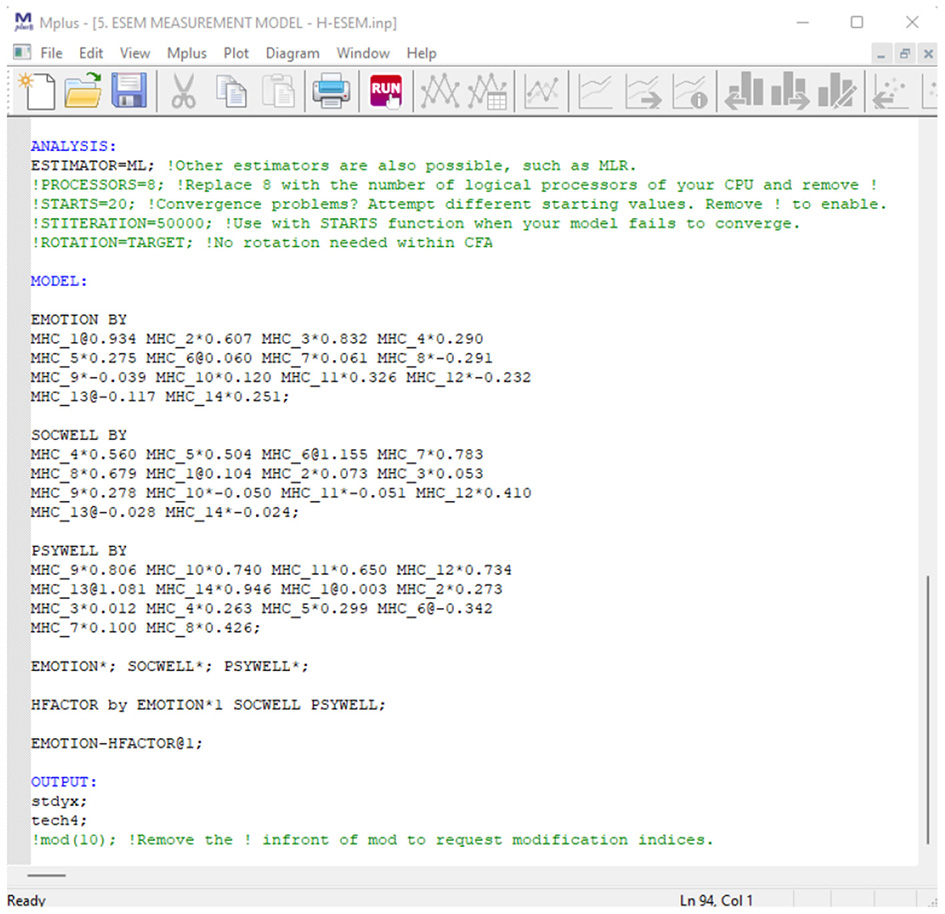
Task: Create a new file with toolbar icon
Action: [38, 92]
